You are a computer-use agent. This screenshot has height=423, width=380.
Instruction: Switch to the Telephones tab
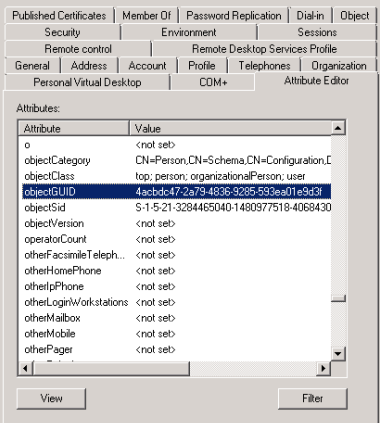tap(264, 65)
